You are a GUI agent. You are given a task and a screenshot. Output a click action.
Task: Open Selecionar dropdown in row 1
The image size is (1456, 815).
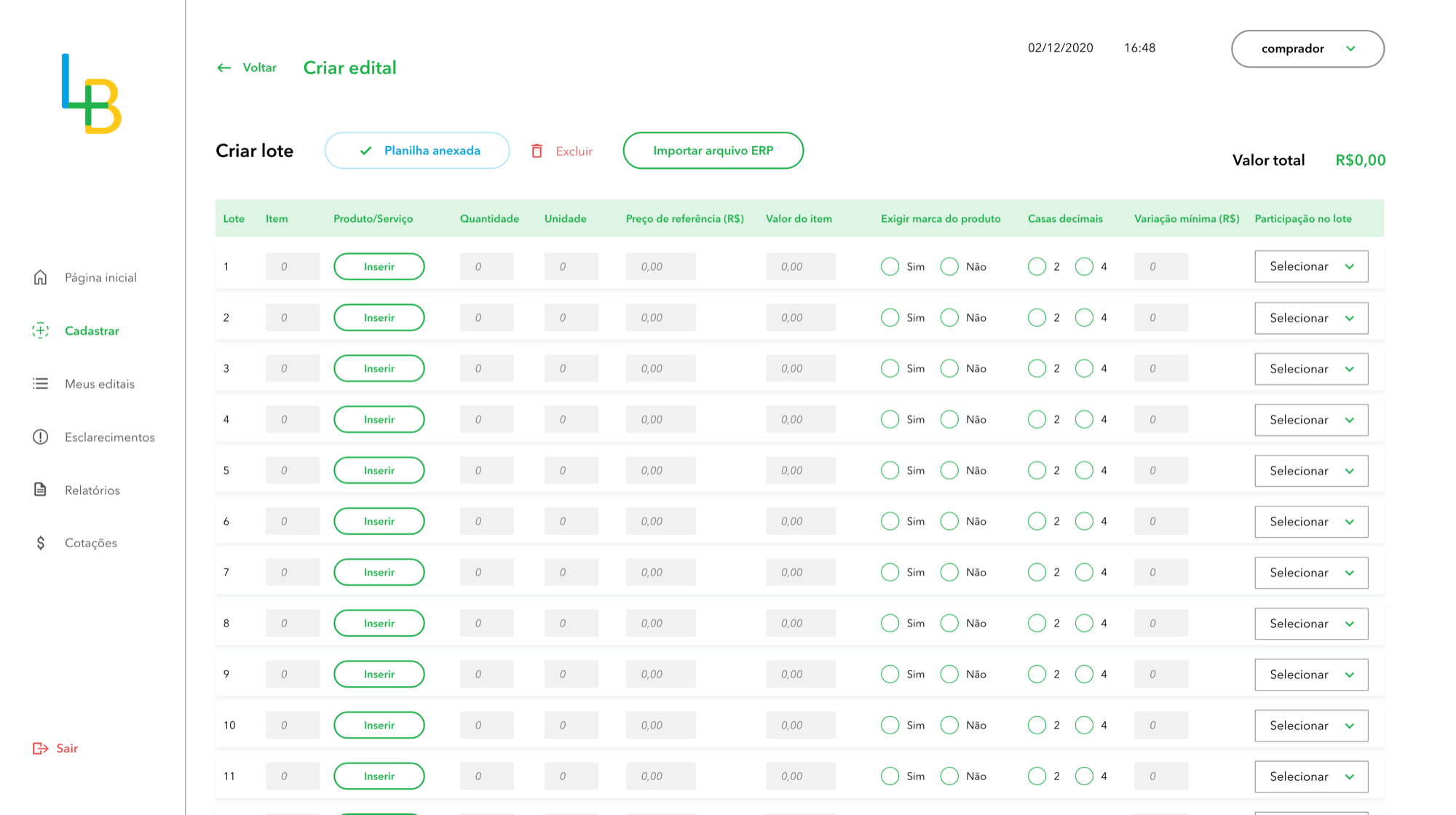(x=1311, y=266)
